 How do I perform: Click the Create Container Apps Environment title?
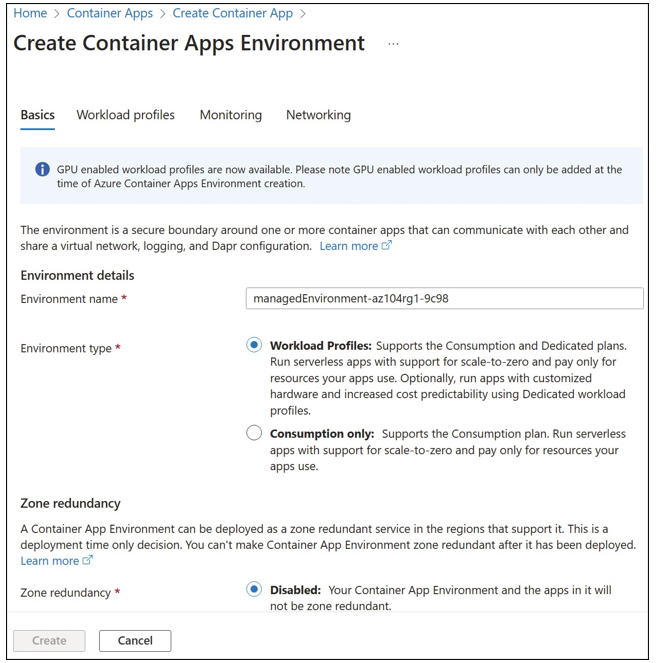tap(189, 43)
